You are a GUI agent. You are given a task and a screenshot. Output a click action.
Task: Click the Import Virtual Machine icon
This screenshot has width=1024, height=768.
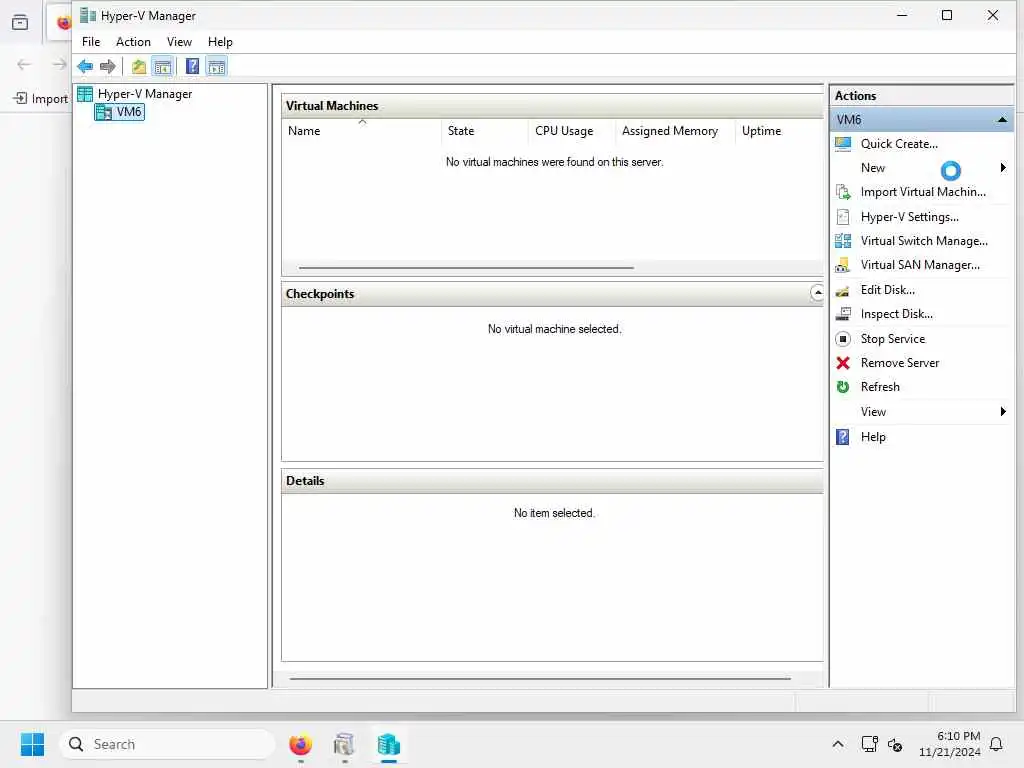point(843,192)
